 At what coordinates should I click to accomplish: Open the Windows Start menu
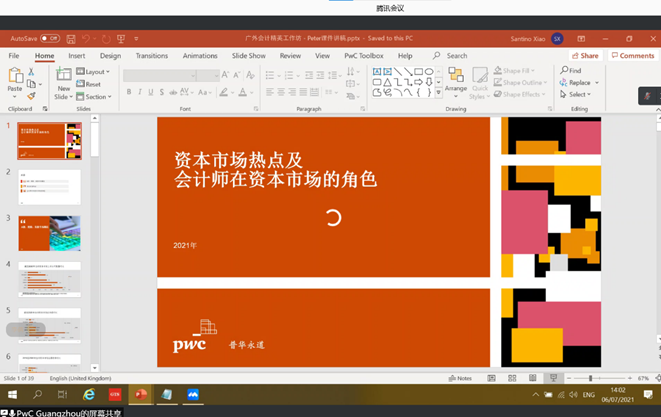pos(11,394)
